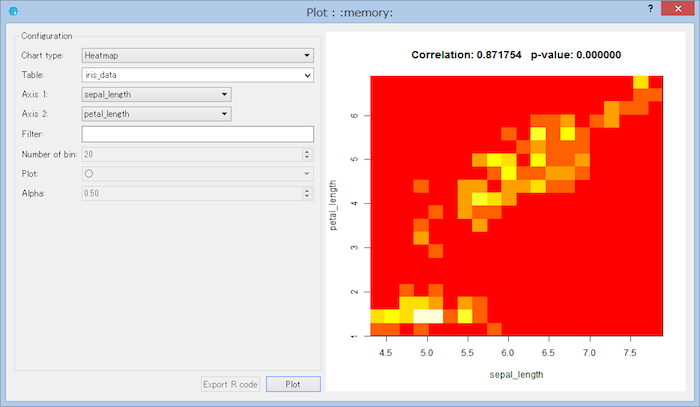Image resolution: width=700 pixels, height=407 pixels.
Task: Click the 7.5 x-axis tick label
Action: 630,353
